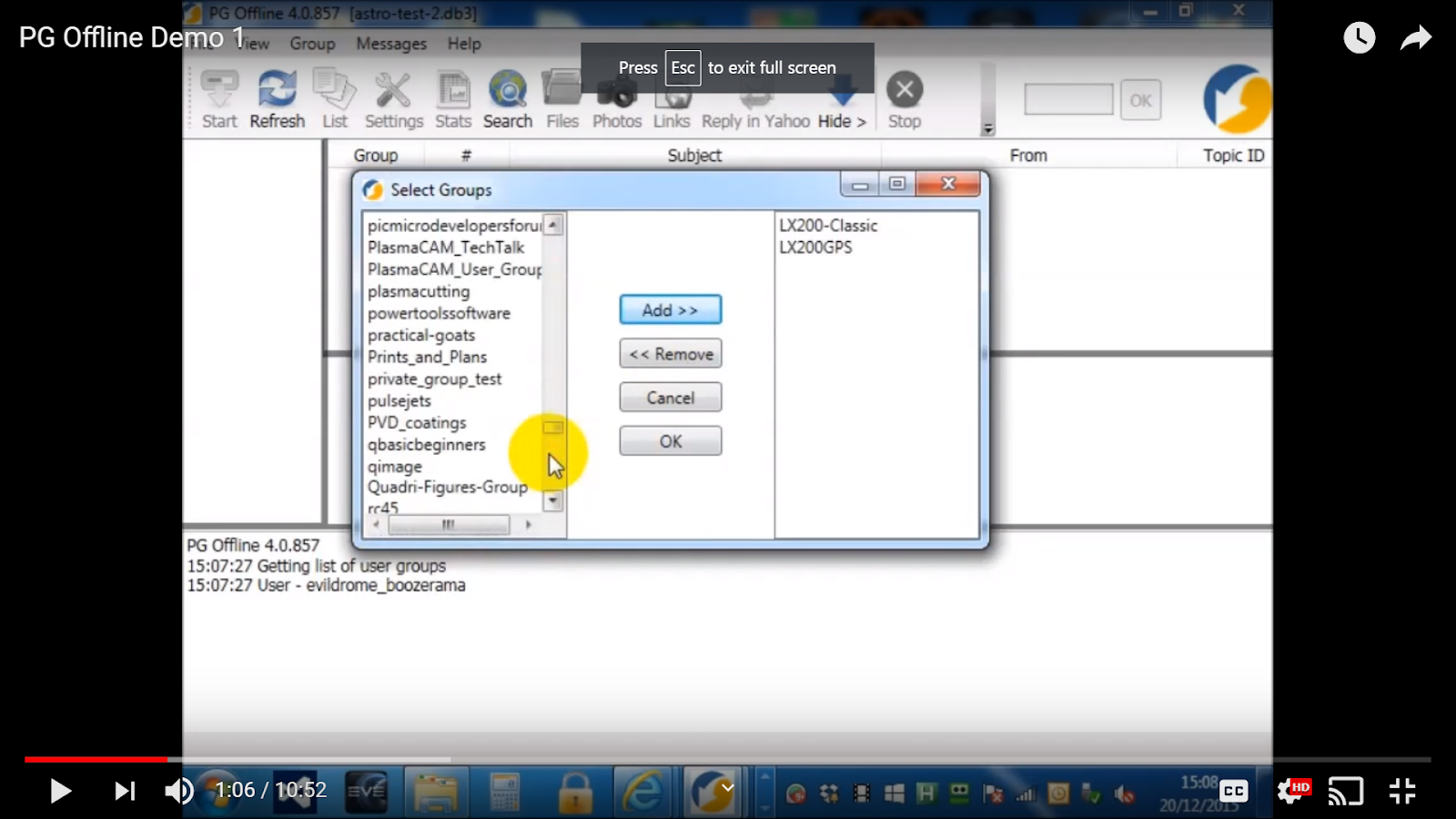
Task: Play the video
Action: [x=60, y=791]
